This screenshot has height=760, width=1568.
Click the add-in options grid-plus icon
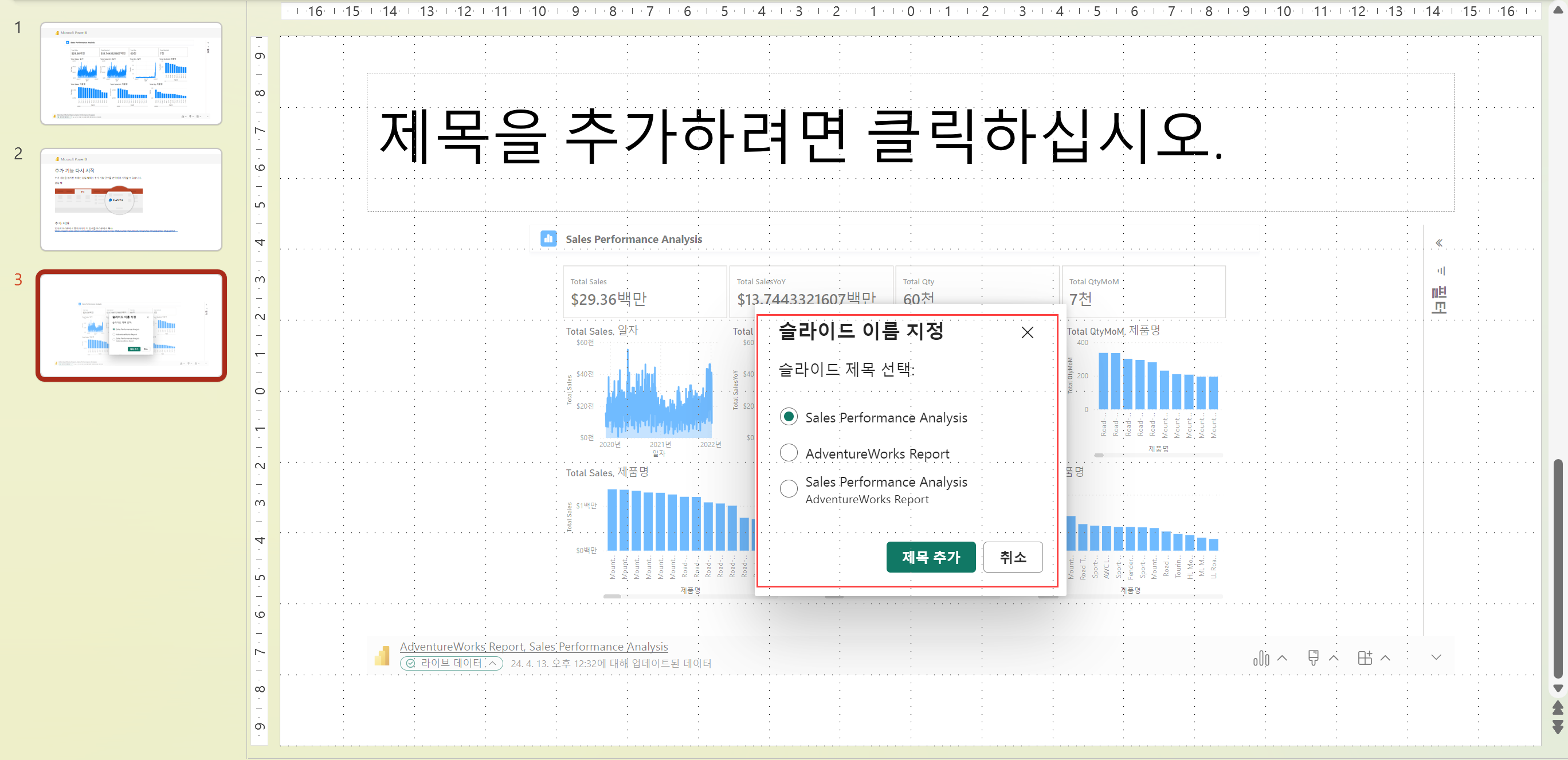[x=1365, y=659]
